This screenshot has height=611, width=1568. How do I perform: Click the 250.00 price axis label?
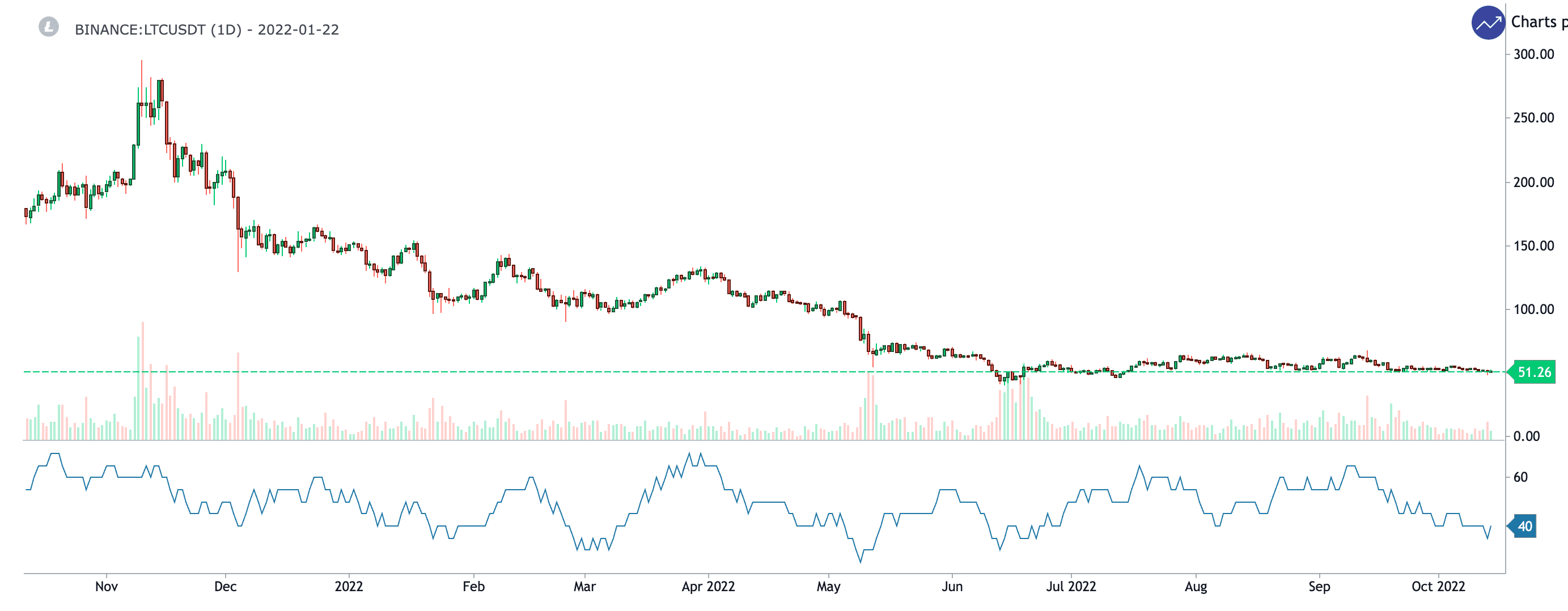[x=1533, y=118]
